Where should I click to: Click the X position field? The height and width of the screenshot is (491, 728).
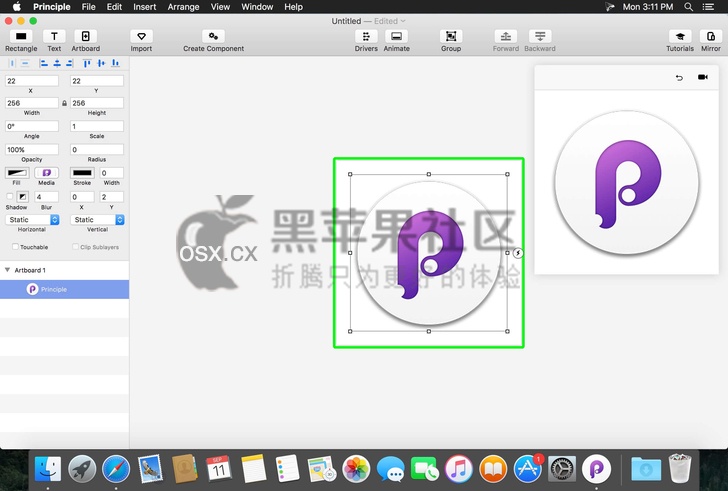[32, 81]
